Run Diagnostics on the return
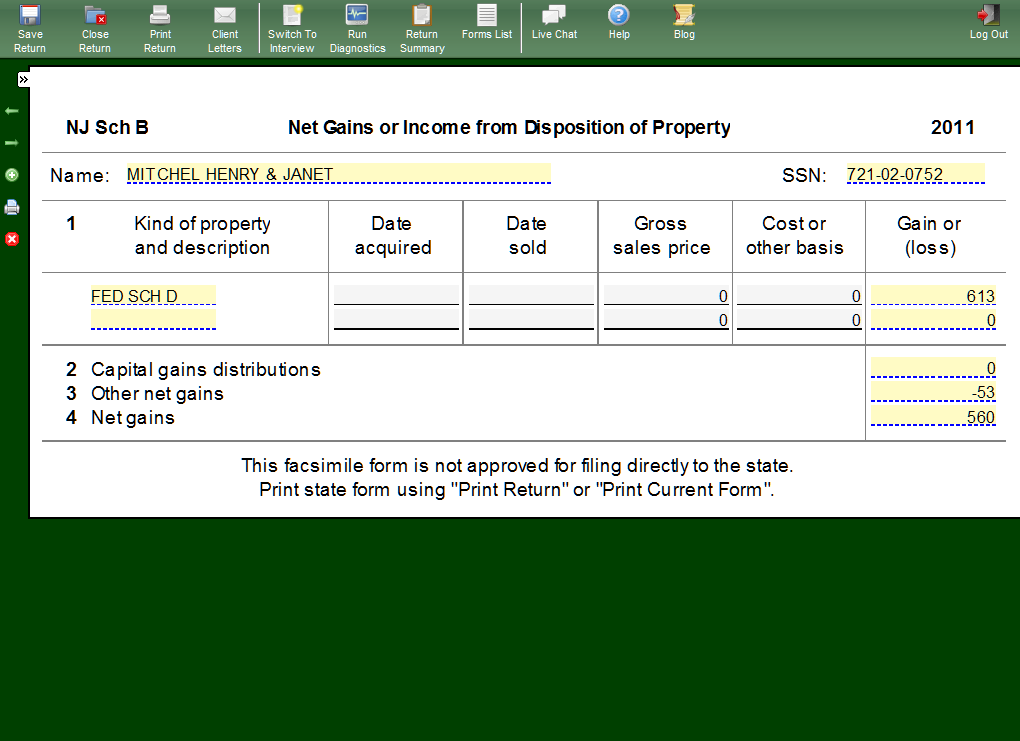 (x=357, y=27)
